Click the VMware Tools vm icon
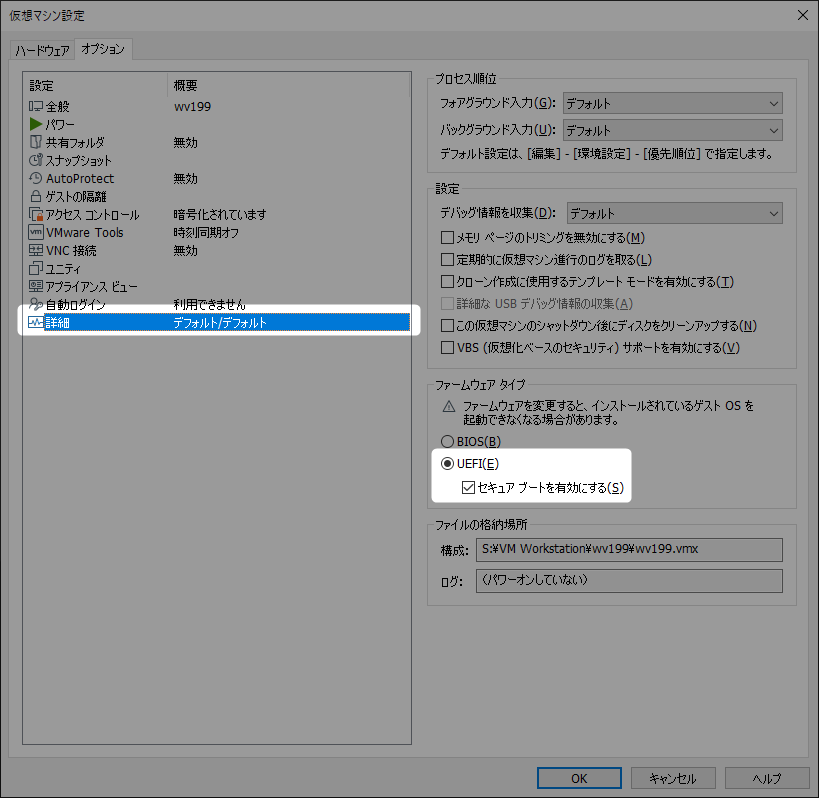 pyautogui.click(x=36, y=232)
